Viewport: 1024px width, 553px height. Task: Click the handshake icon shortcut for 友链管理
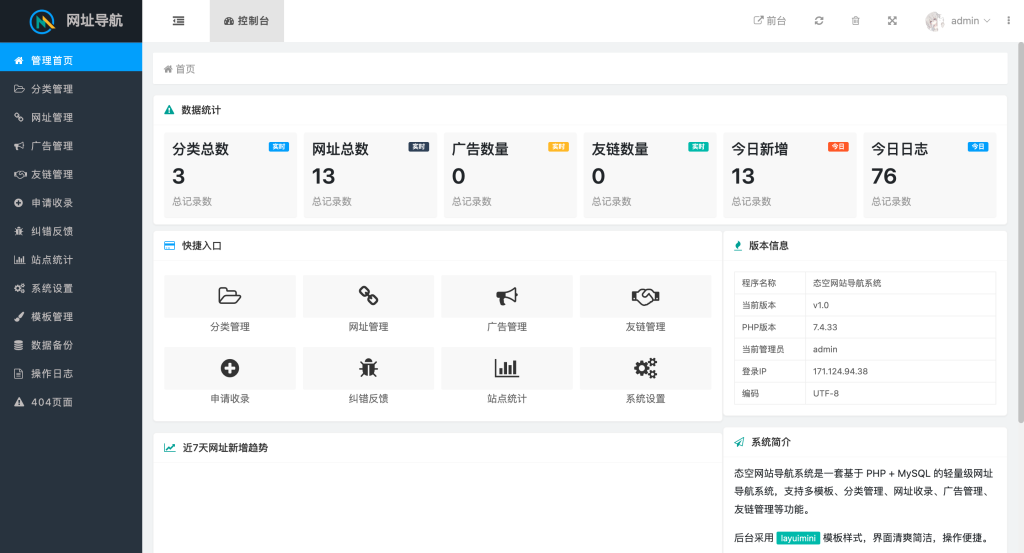pos(645,296)
